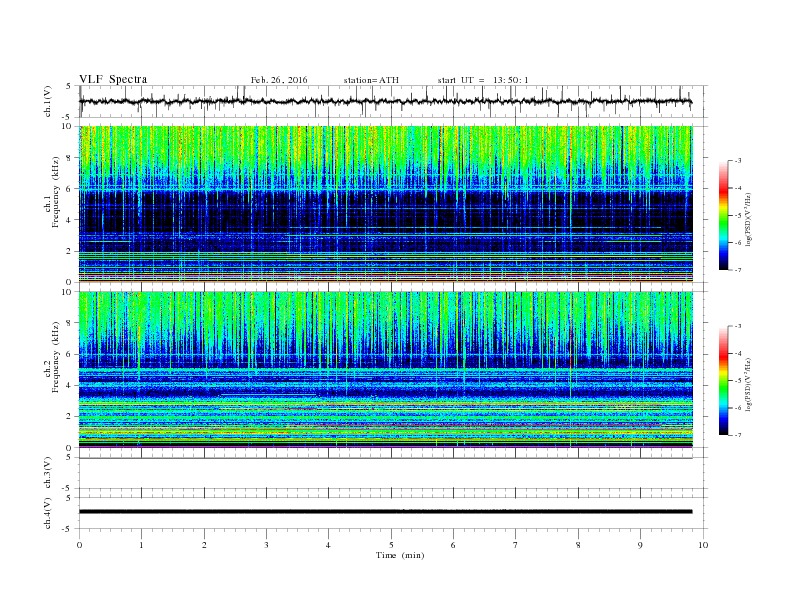The image size is (792, 612).
Task: Click the "Time (min)" x-axis label
Action: pos(400,555)
